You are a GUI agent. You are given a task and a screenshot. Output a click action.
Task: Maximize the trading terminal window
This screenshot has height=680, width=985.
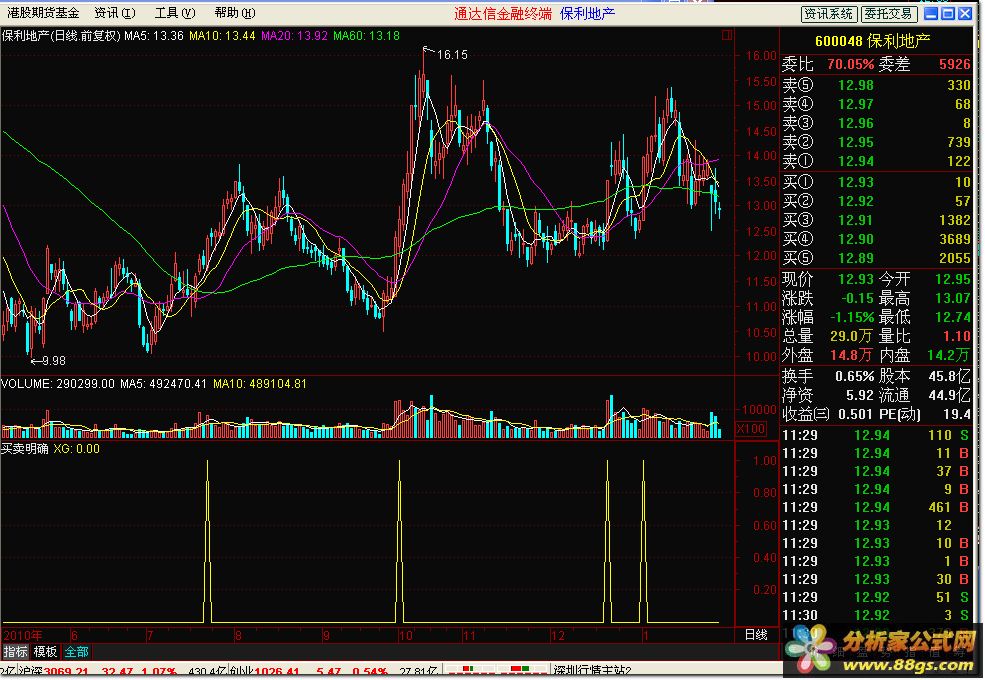(x=948, y=14)
